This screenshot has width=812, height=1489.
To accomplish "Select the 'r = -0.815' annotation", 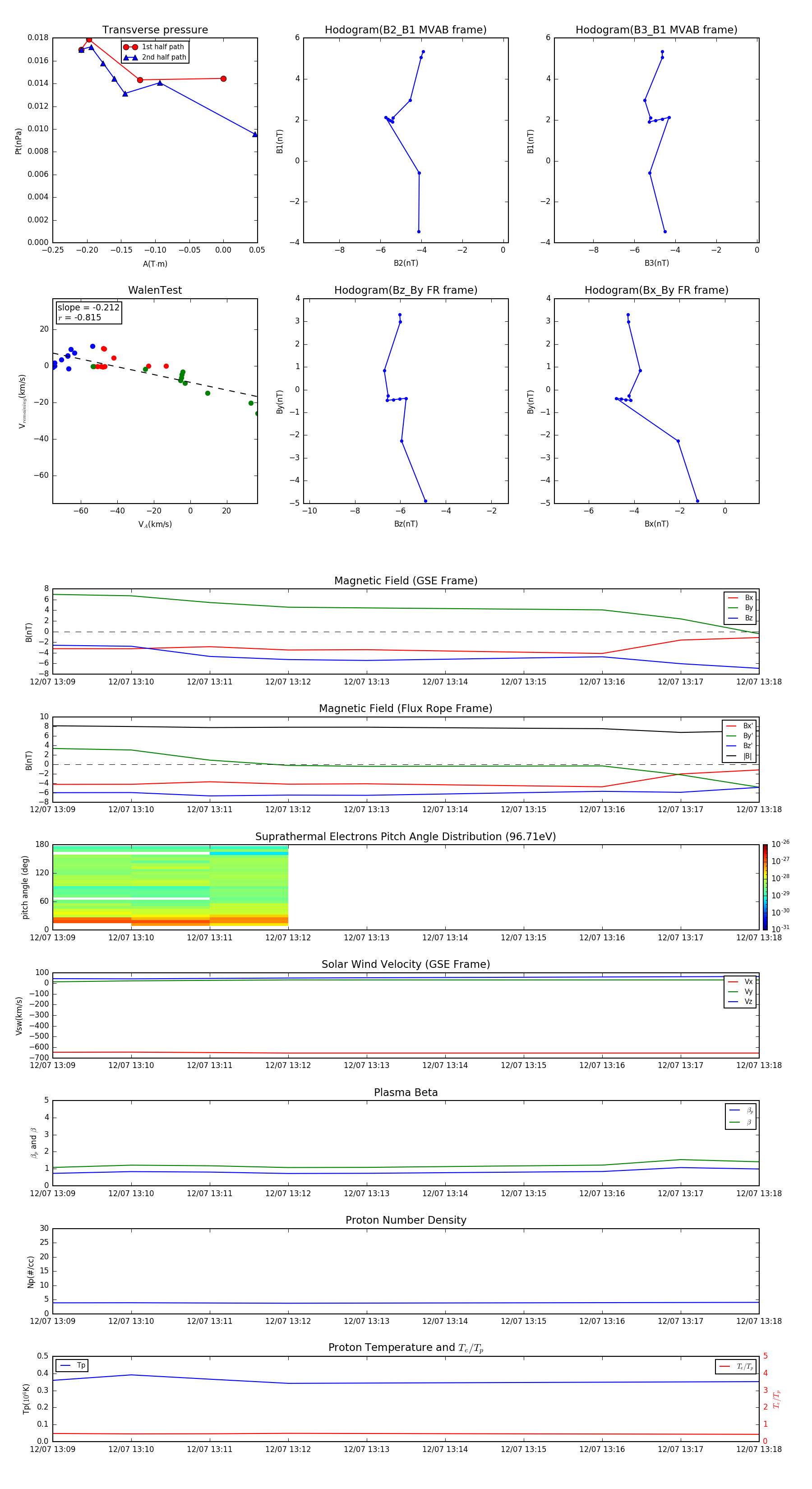I will [80, 317].
